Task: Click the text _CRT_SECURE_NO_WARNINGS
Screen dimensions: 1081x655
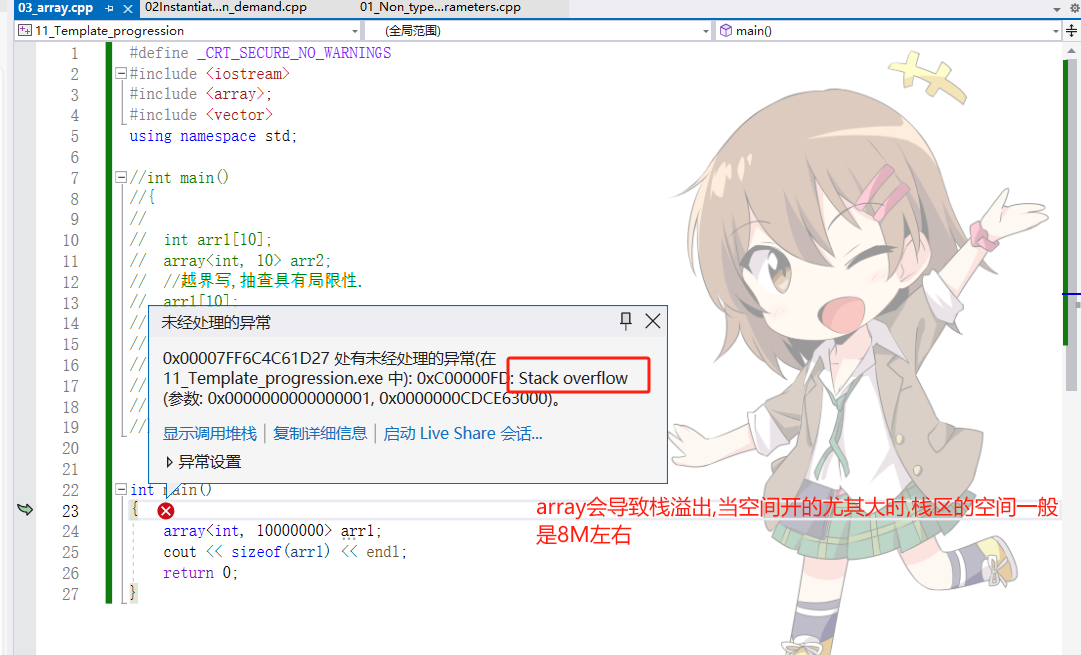Action: pyautogui.click(x=294, y=53)
